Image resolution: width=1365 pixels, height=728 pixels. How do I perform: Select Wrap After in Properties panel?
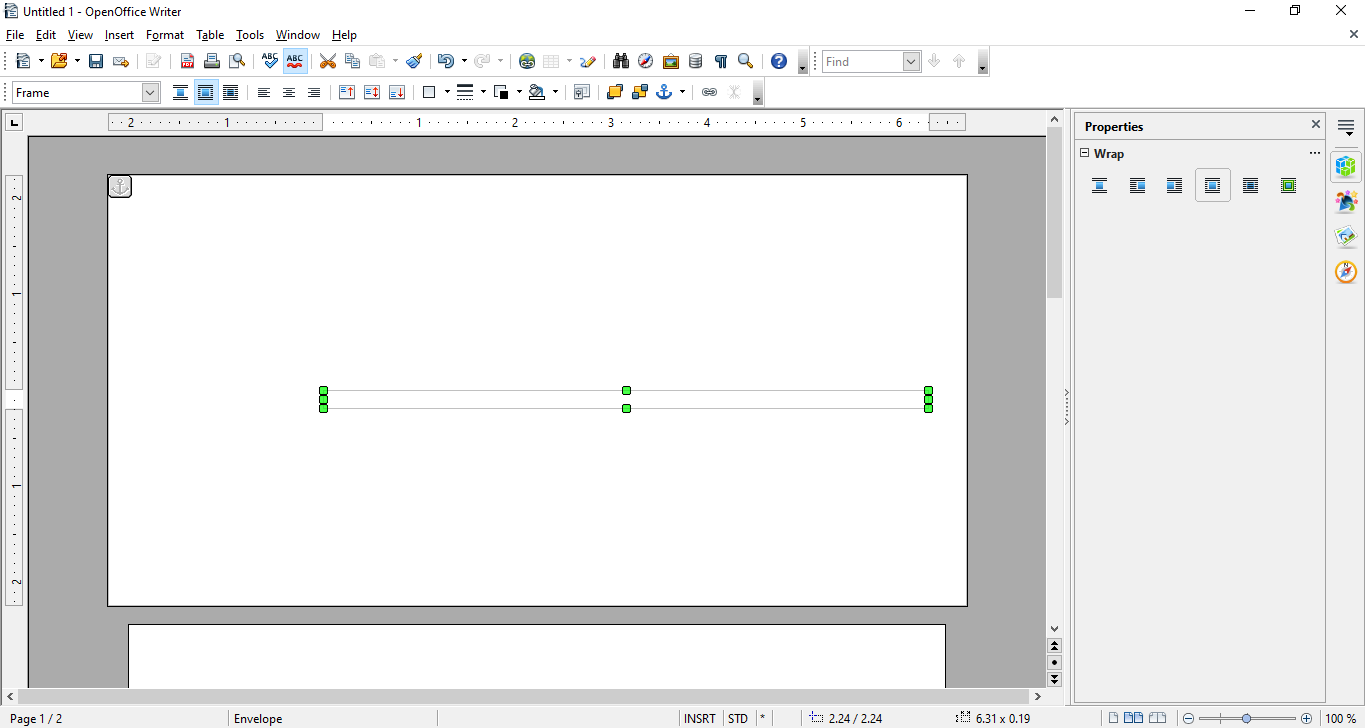pos(1175,185)
